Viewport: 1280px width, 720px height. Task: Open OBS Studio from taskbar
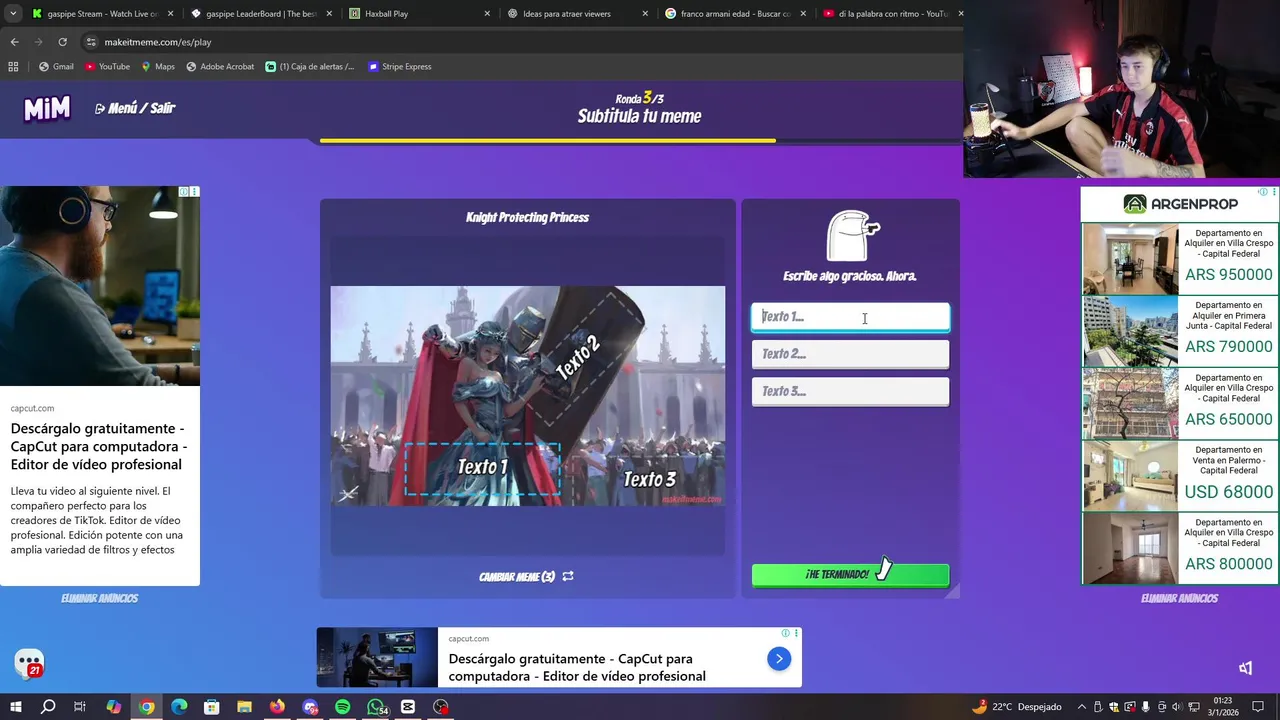pos(441,707)
